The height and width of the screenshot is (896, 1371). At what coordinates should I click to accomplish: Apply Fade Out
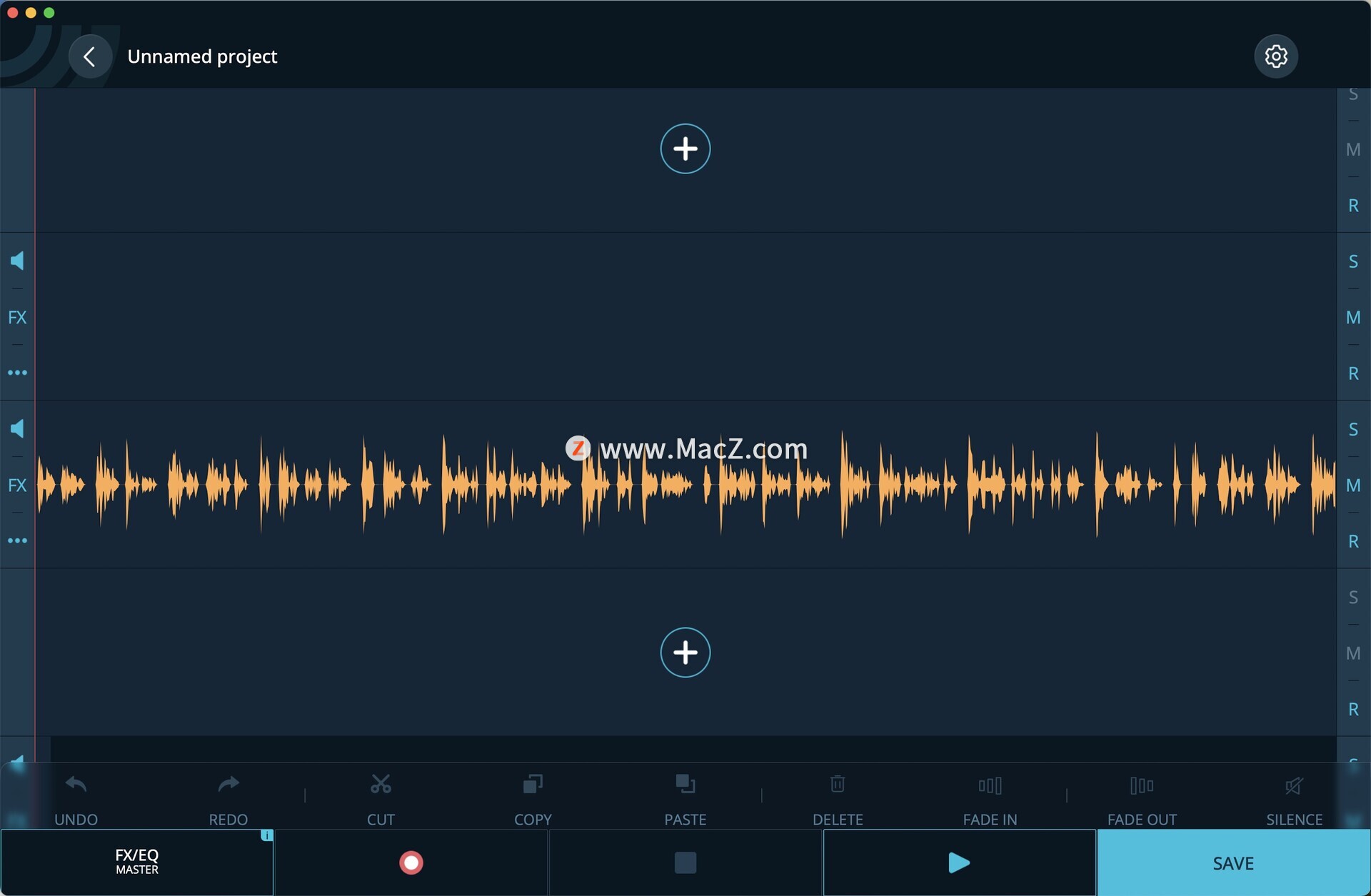click(1142, 800)
